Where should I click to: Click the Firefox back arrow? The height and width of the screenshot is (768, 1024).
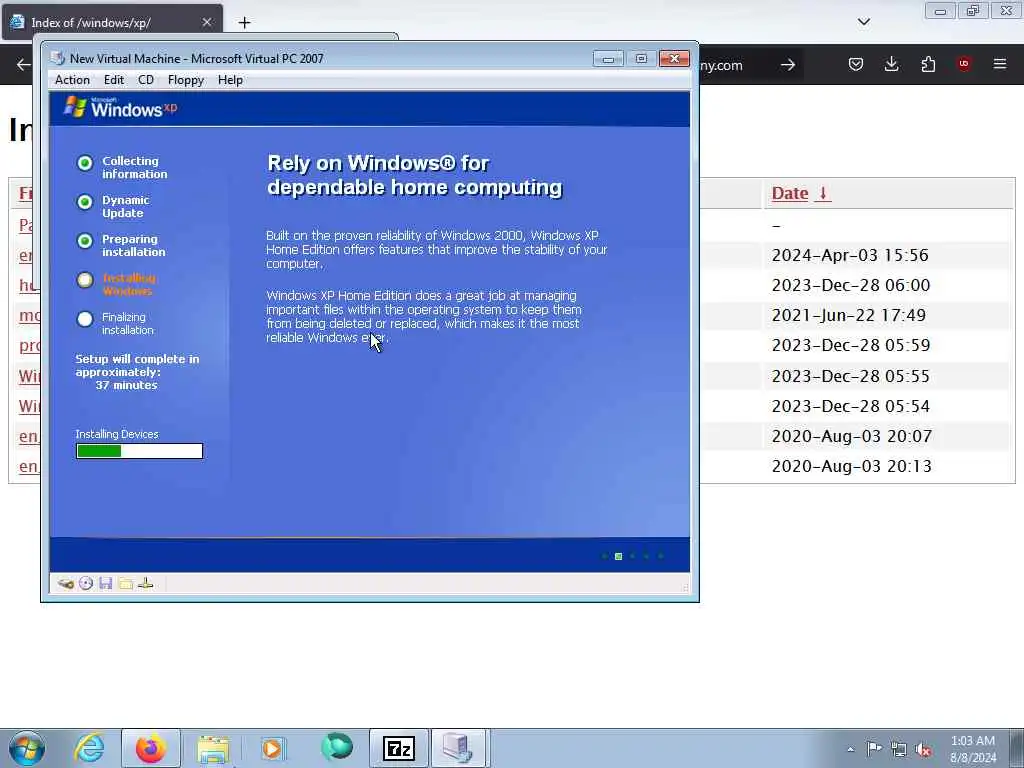[24, 65]
